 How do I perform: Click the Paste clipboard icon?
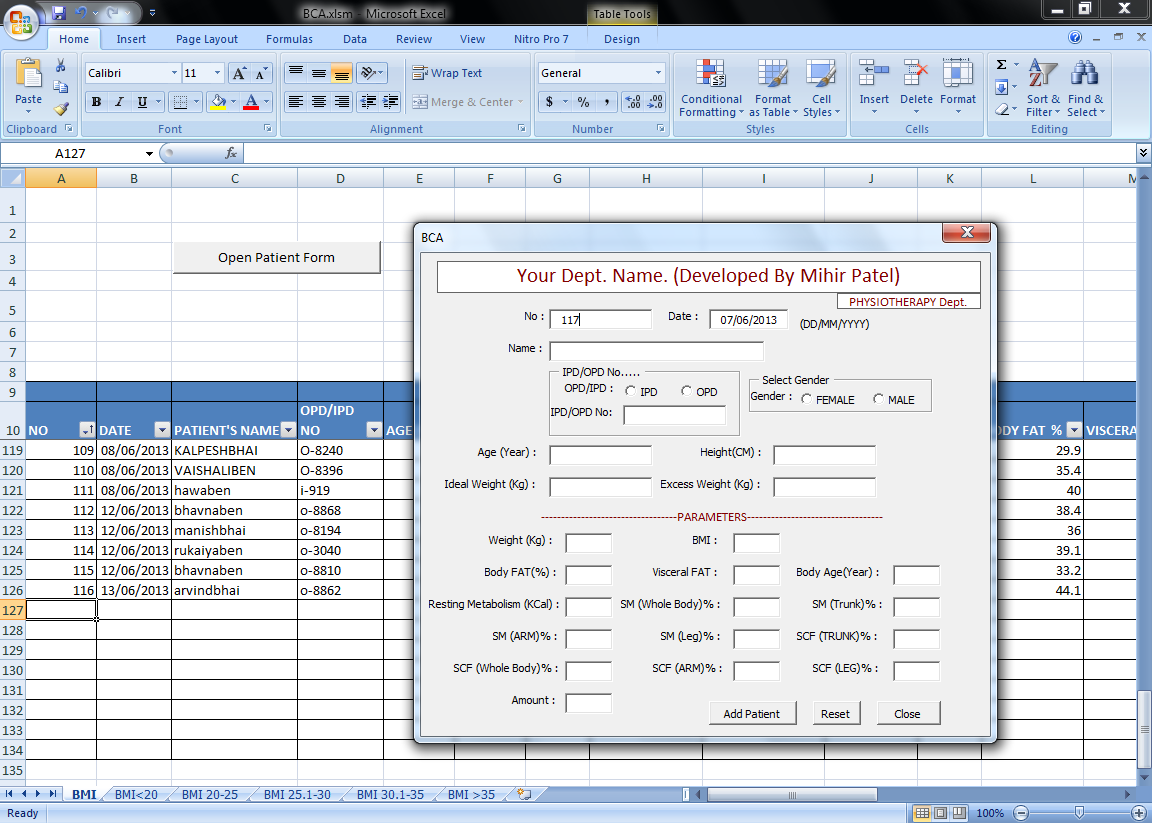pyautogui.click(x=29, y=74)
